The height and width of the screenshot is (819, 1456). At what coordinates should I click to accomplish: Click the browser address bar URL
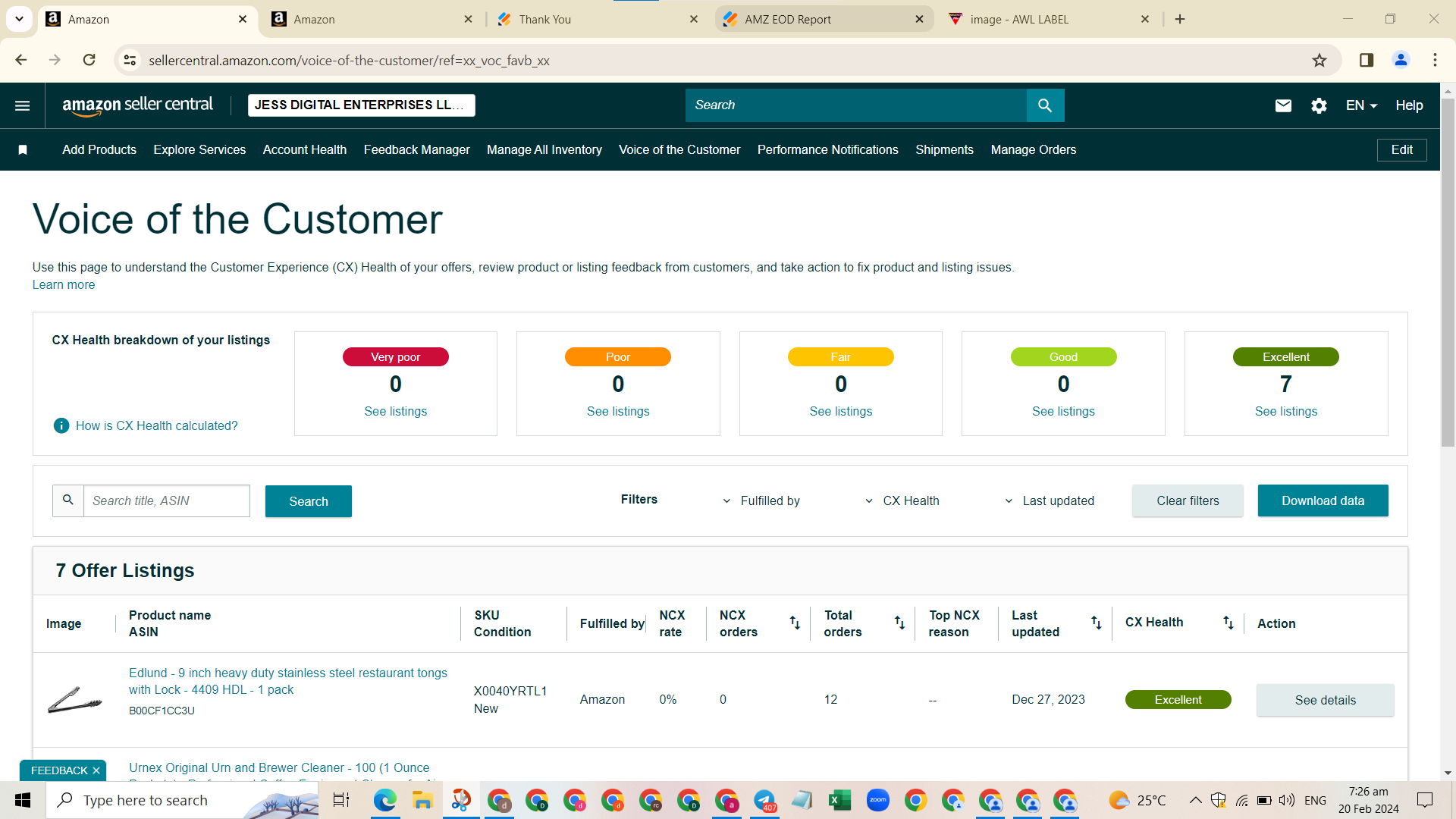click(x=349, y=60)
